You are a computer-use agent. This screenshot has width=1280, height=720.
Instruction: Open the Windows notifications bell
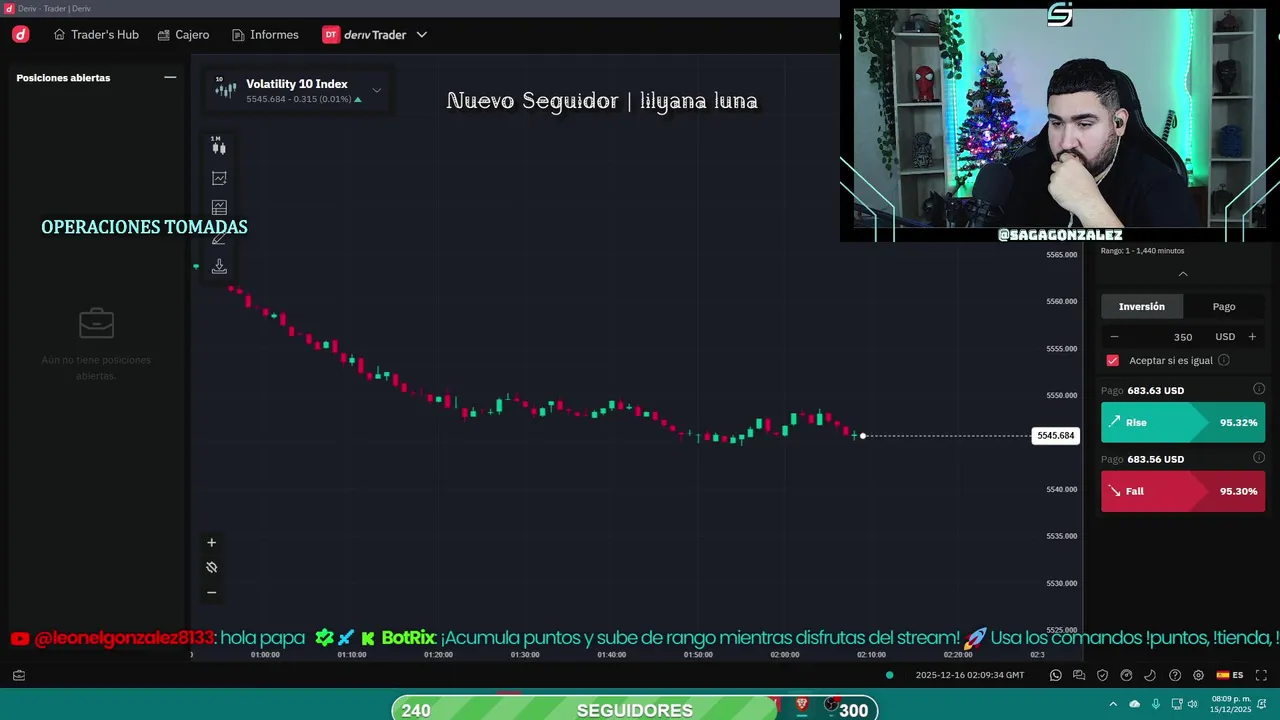point(1262,704)
